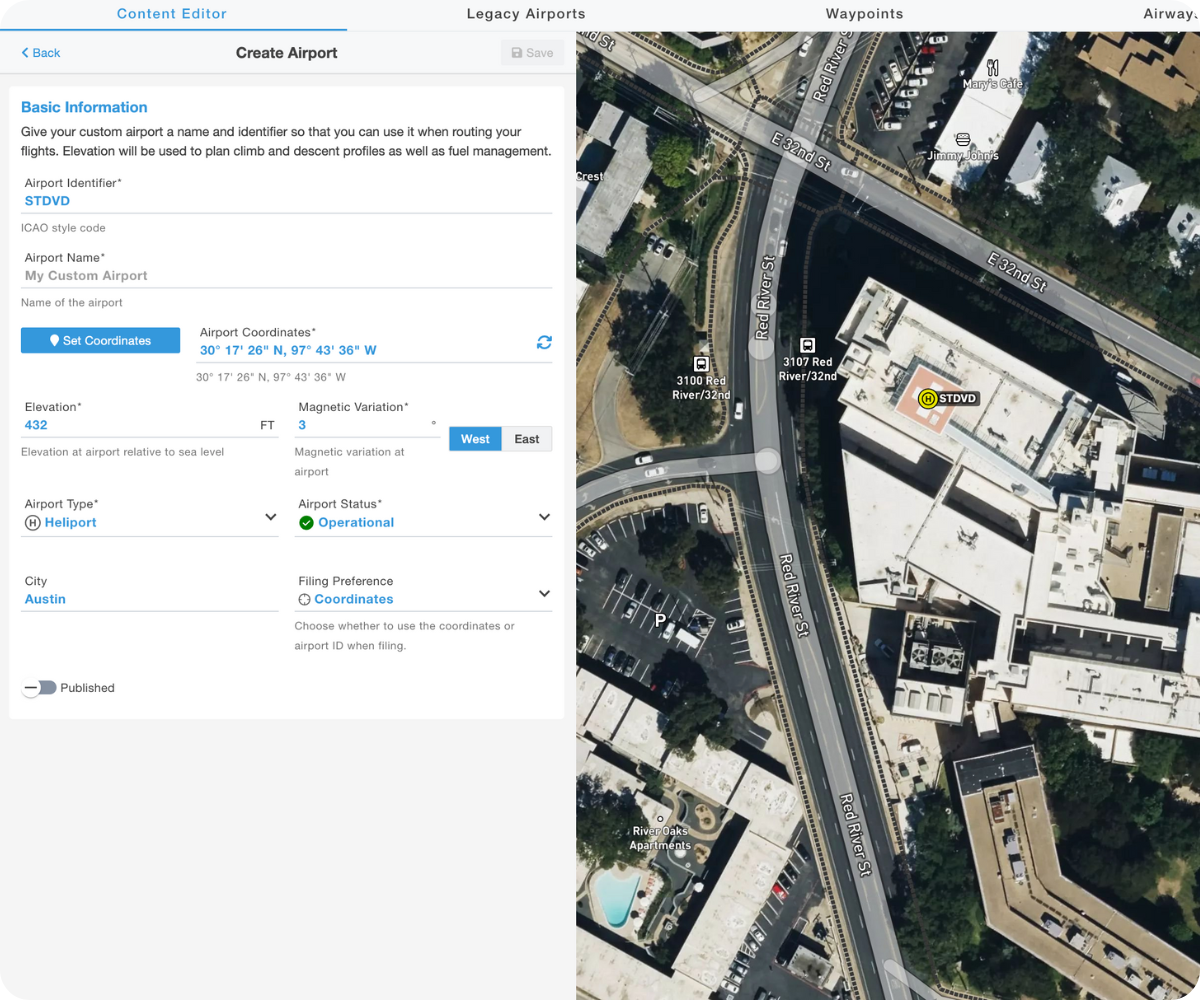Click the Set Coordinates button
1200x1000 pixels.
click(100, 341)
